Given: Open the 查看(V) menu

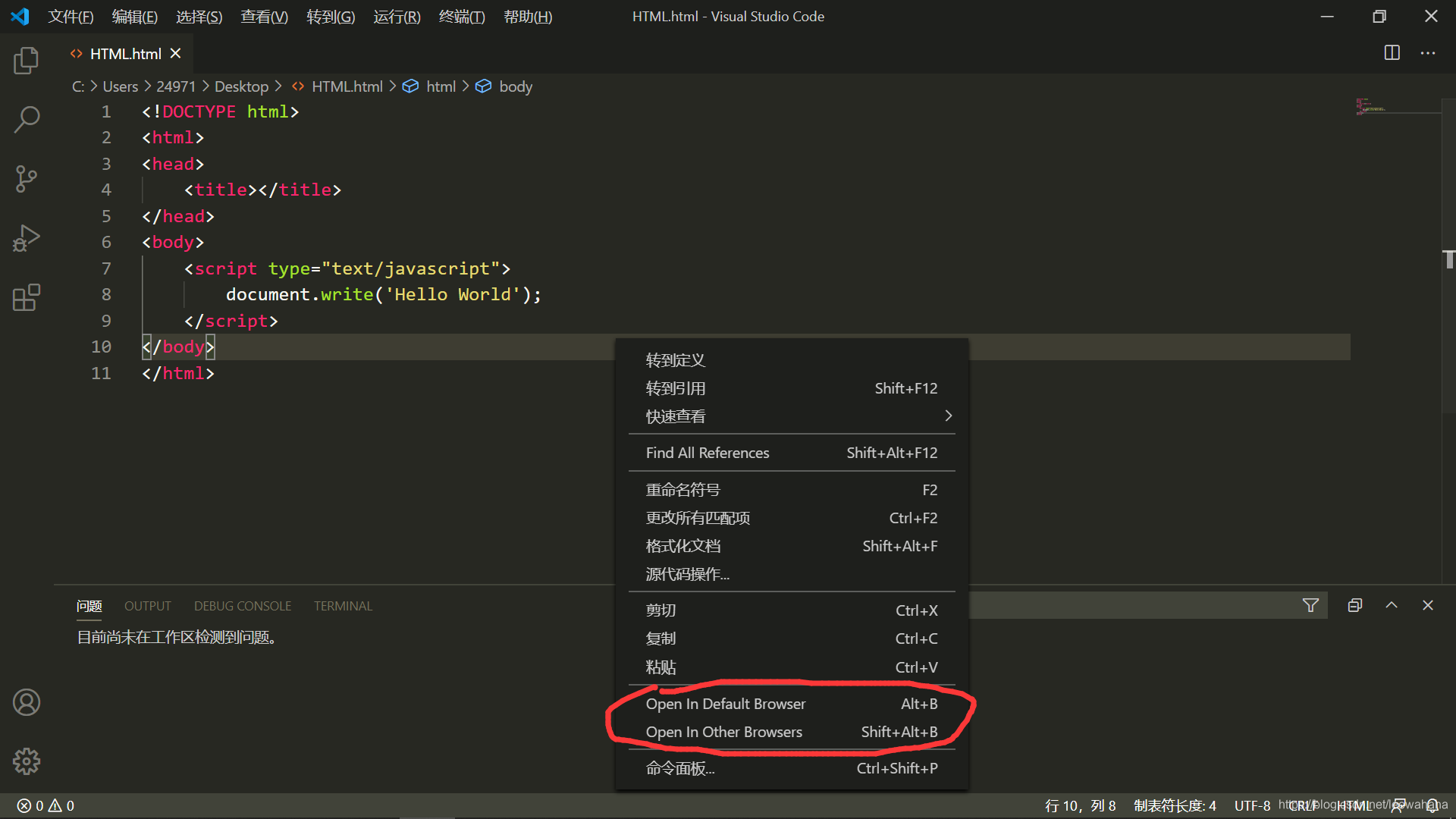Looking at the screenshot, I should [265, 17].
